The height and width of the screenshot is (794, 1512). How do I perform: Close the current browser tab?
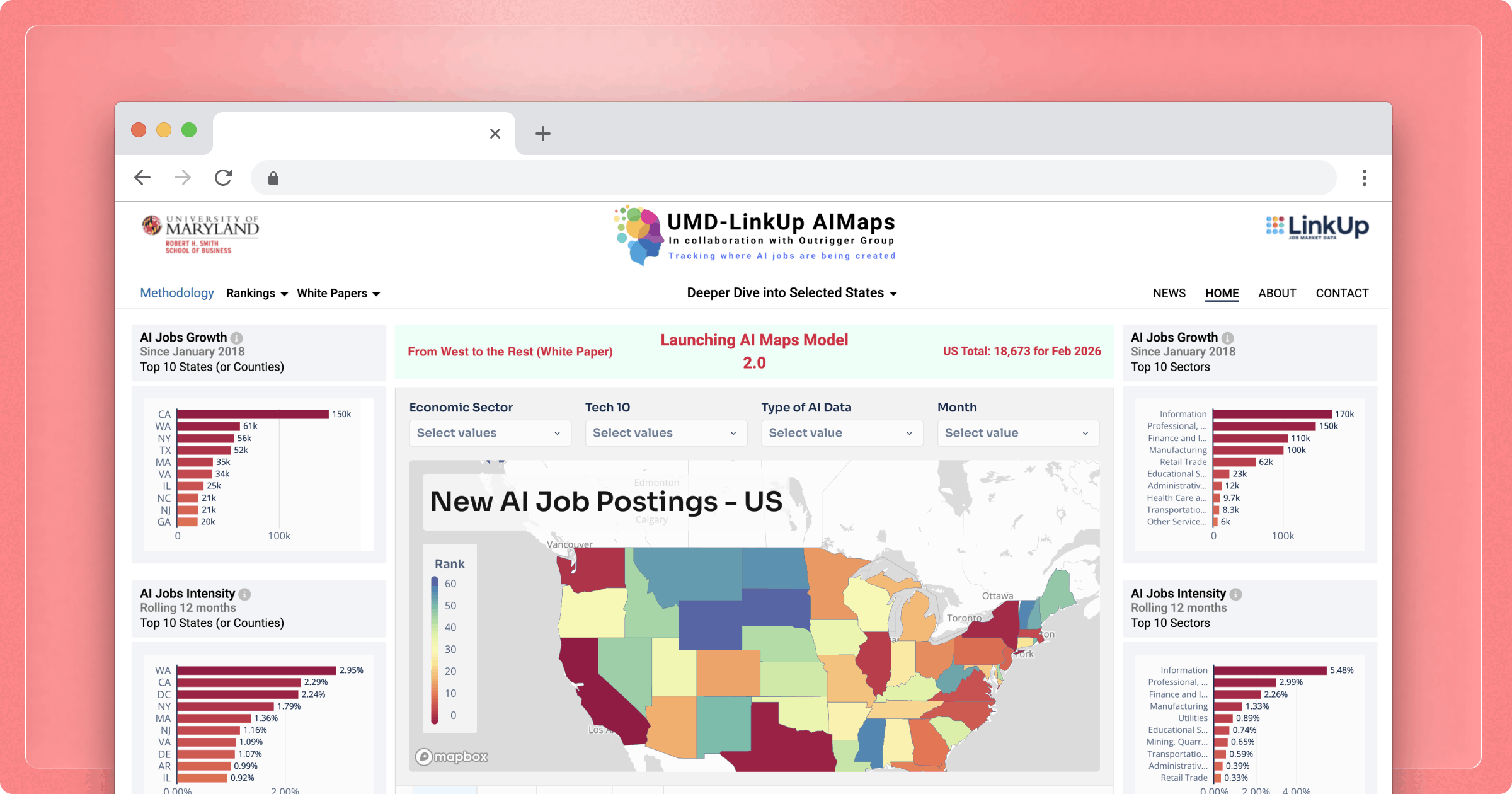point(495,134)
